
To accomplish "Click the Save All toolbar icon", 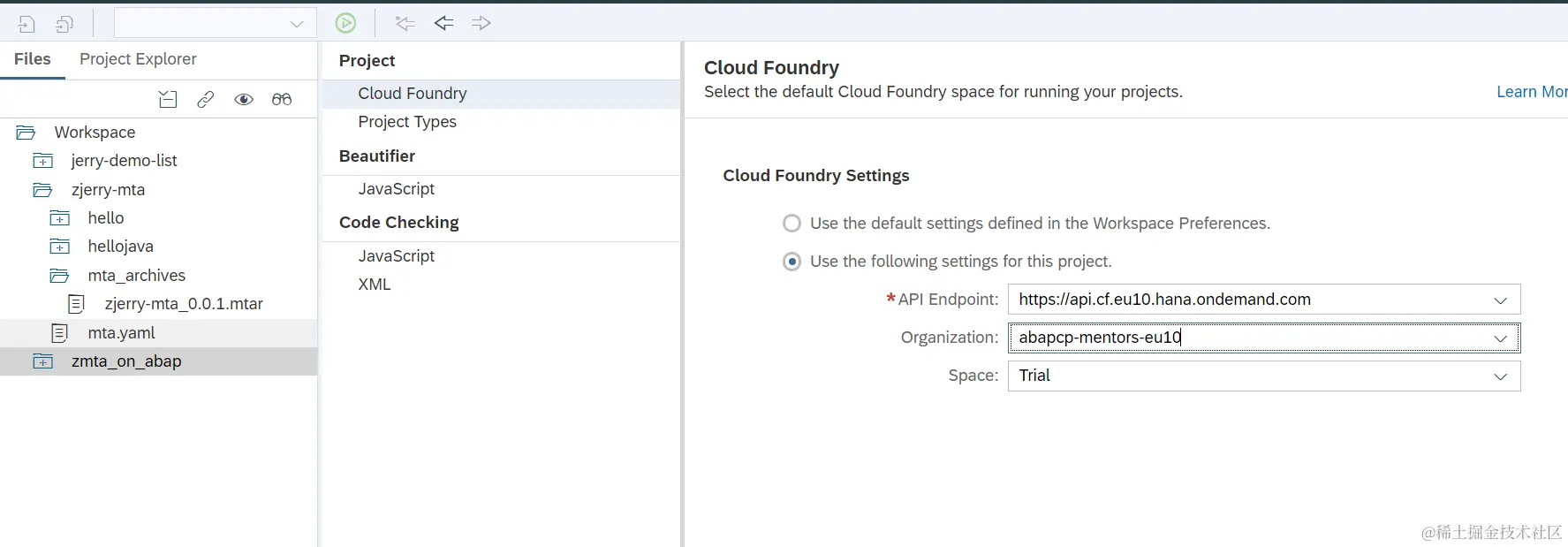I will click(64, 24).
